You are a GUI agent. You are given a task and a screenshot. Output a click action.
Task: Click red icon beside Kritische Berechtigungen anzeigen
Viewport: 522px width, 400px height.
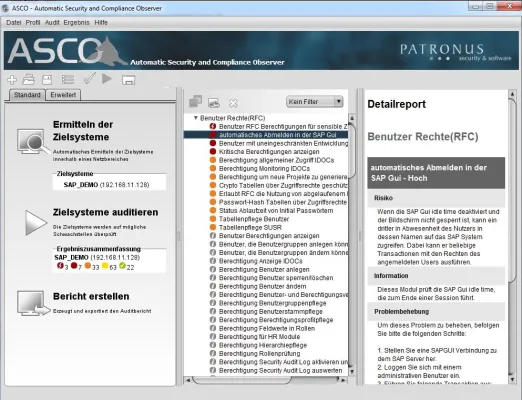pyautogui.click(x=213, y=151)
